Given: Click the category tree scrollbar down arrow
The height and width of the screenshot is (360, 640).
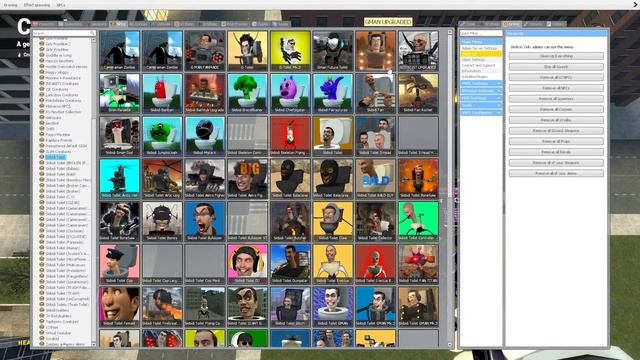Looking at the screenshot, I should [93, 345].
